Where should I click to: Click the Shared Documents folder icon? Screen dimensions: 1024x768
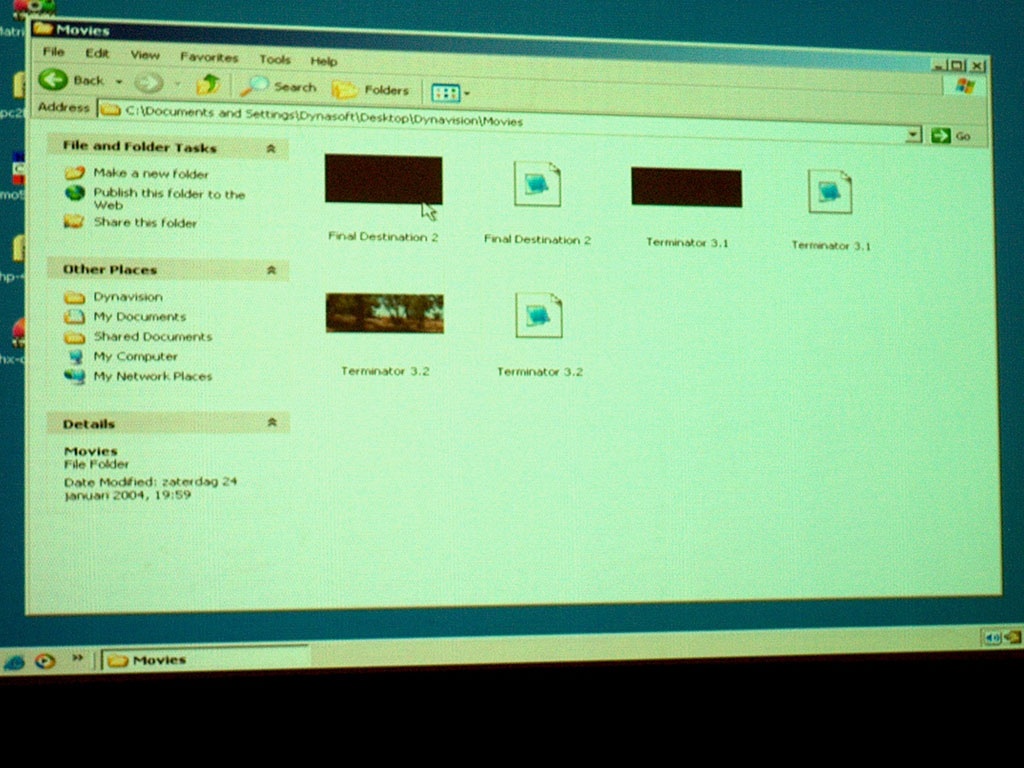[74, 337]
